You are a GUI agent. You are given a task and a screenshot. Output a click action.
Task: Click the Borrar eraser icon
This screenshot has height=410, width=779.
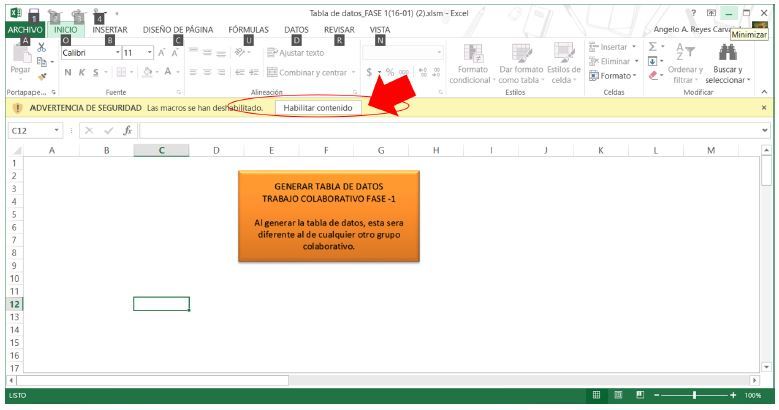tap(653, 76)
